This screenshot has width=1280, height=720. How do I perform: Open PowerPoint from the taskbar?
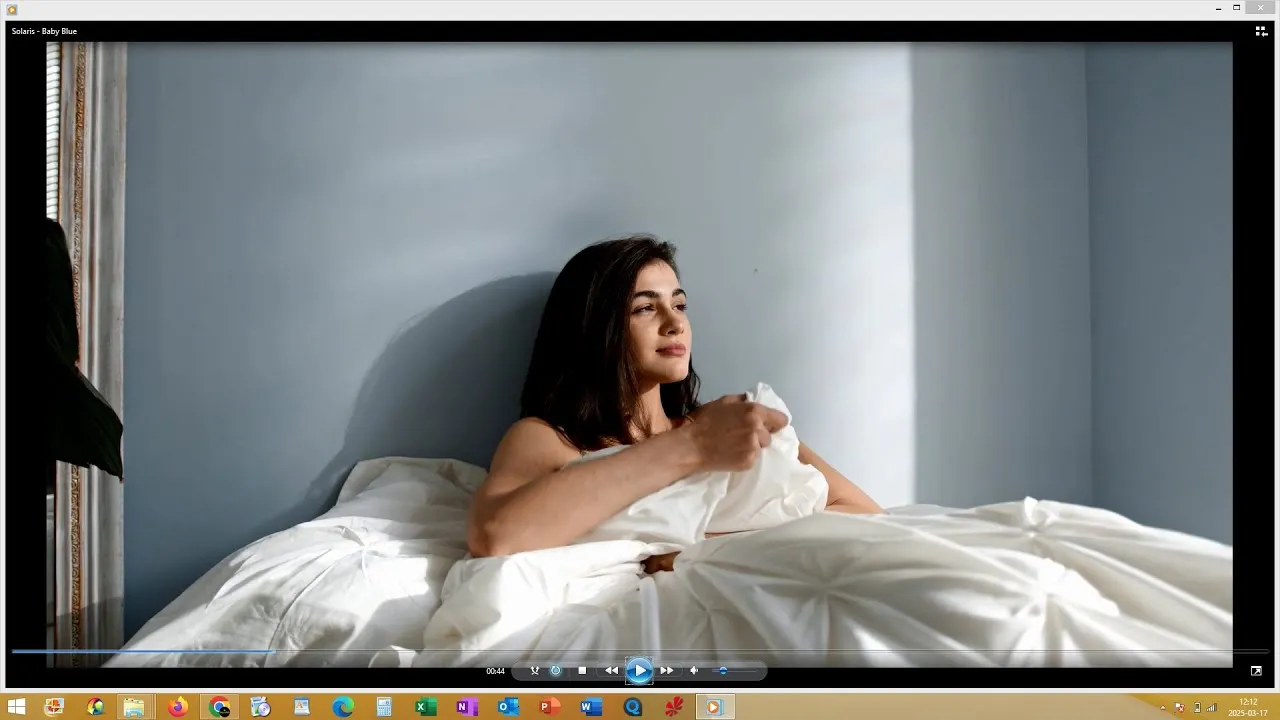549,707
